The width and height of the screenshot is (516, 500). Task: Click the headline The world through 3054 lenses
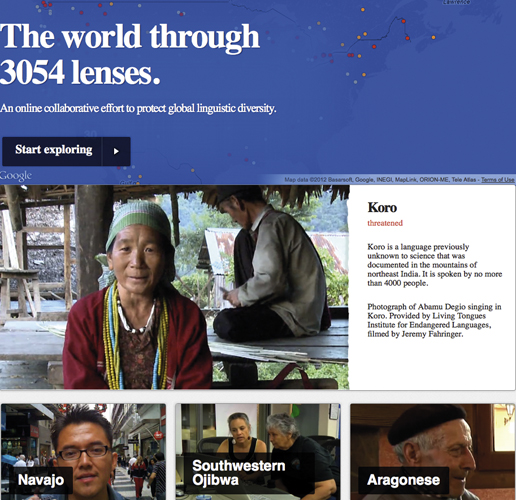(130, 54)
